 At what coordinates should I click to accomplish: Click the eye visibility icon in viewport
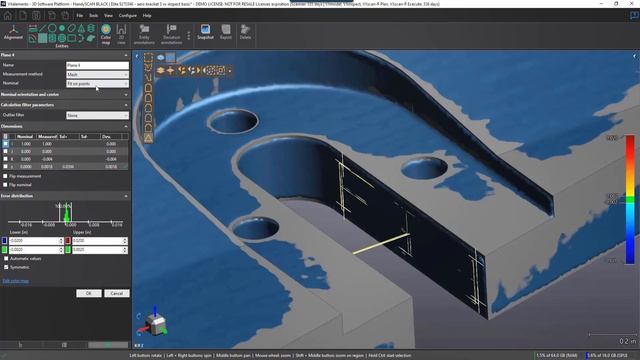(160, 58)
